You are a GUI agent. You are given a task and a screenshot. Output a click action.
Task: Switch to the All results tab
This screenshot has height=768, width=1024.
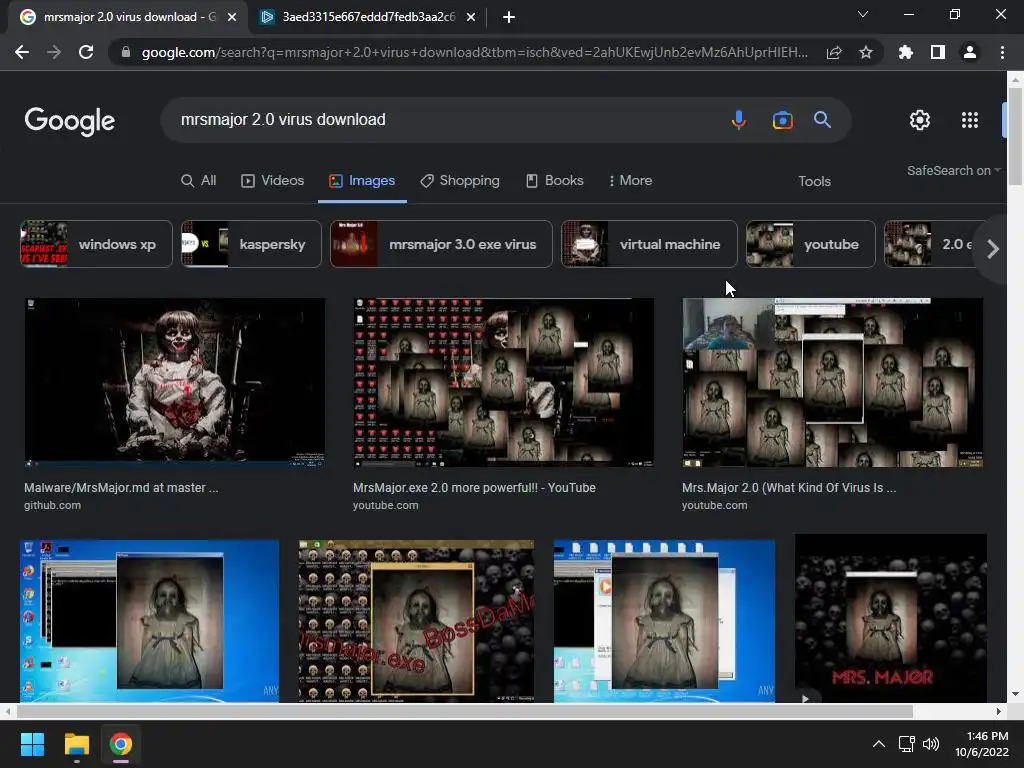(199, 181)
